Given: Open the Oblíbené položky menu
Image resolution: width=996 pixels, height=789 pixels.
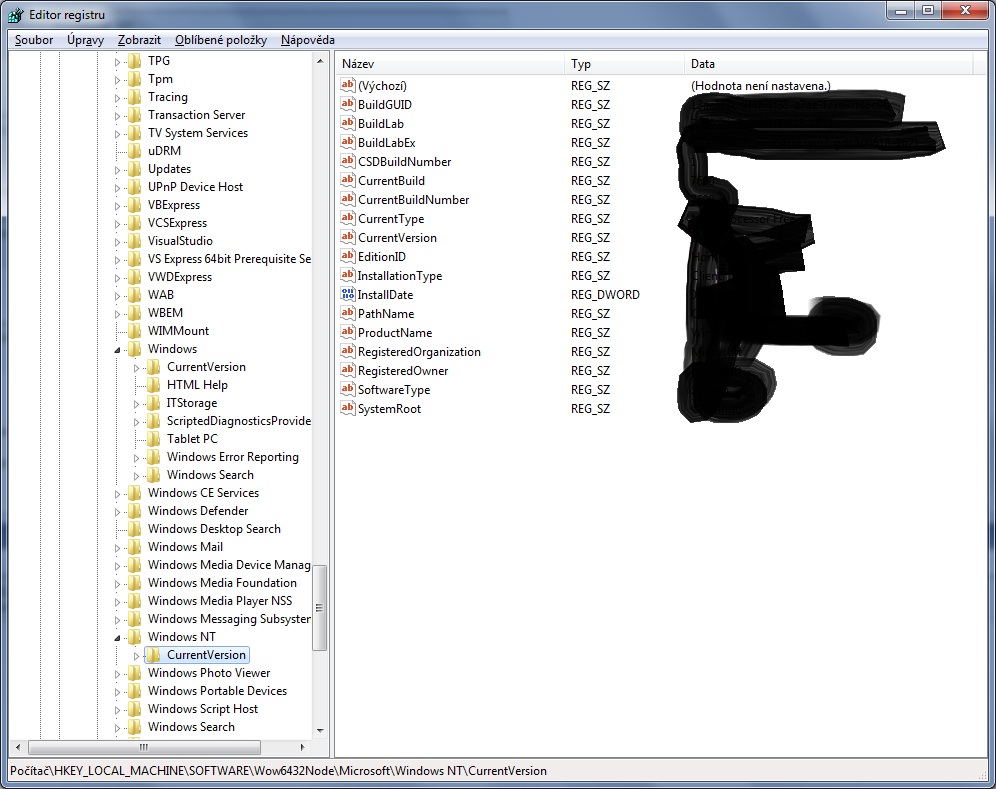Looking at the screenshot, I should click(x=220, y=40).
